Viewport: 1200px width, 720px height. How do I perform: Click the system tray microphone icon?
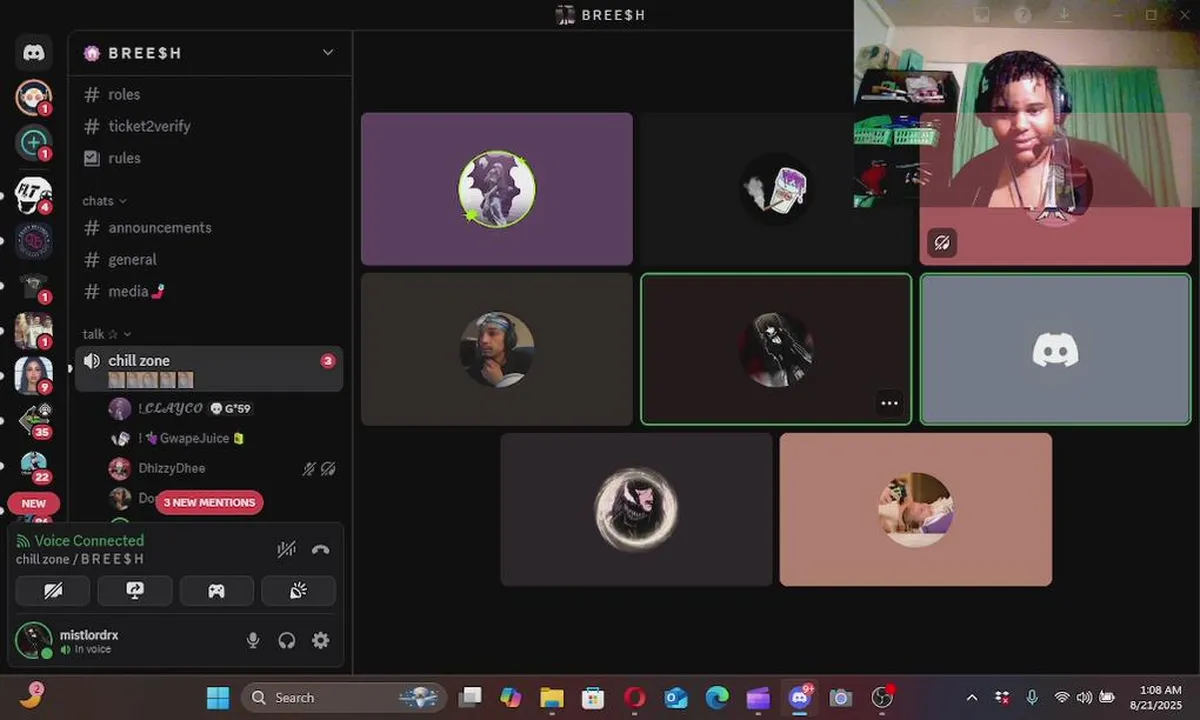1032,697
